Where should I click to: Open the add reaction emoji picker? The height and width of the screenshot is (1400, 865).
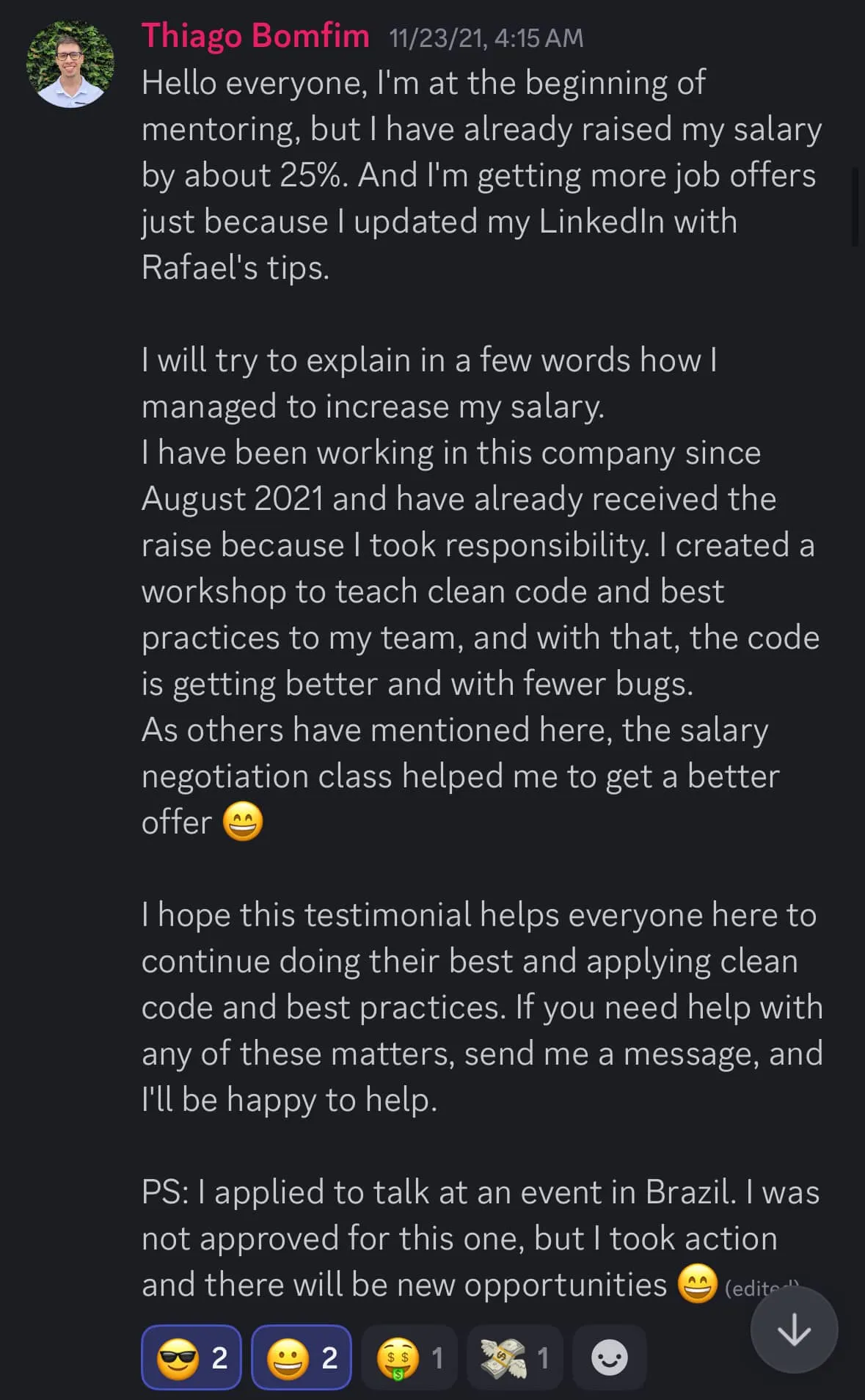[609, 1358]
